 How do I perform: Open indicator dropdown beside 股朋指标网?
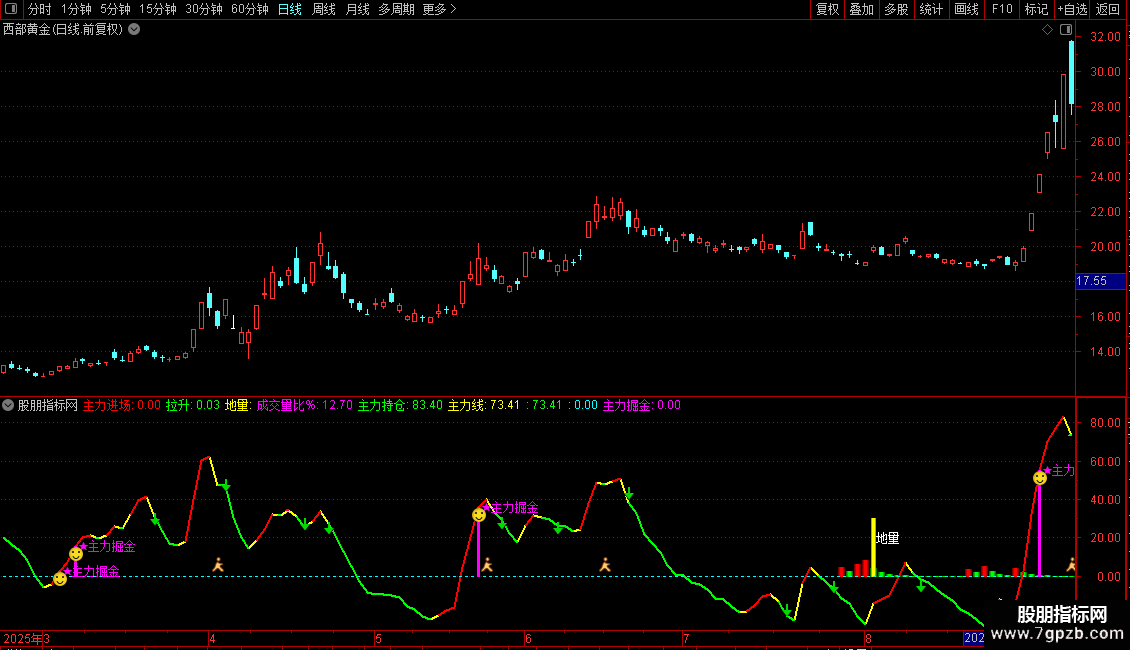tap(8, 405)
